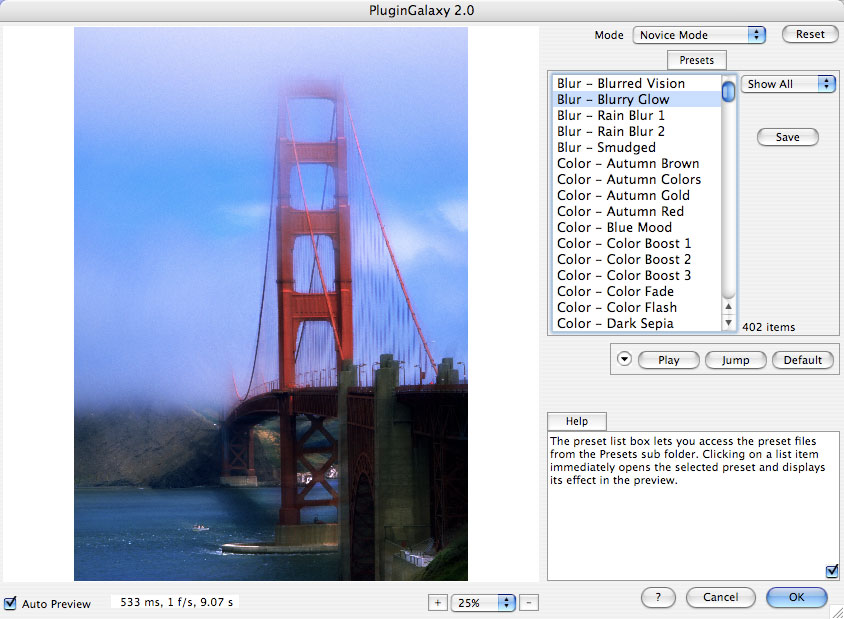The height and width of the screenshot is (619, 844).
Task: Select the Blur – Blurred Vision preset
Action: (636, 83)
